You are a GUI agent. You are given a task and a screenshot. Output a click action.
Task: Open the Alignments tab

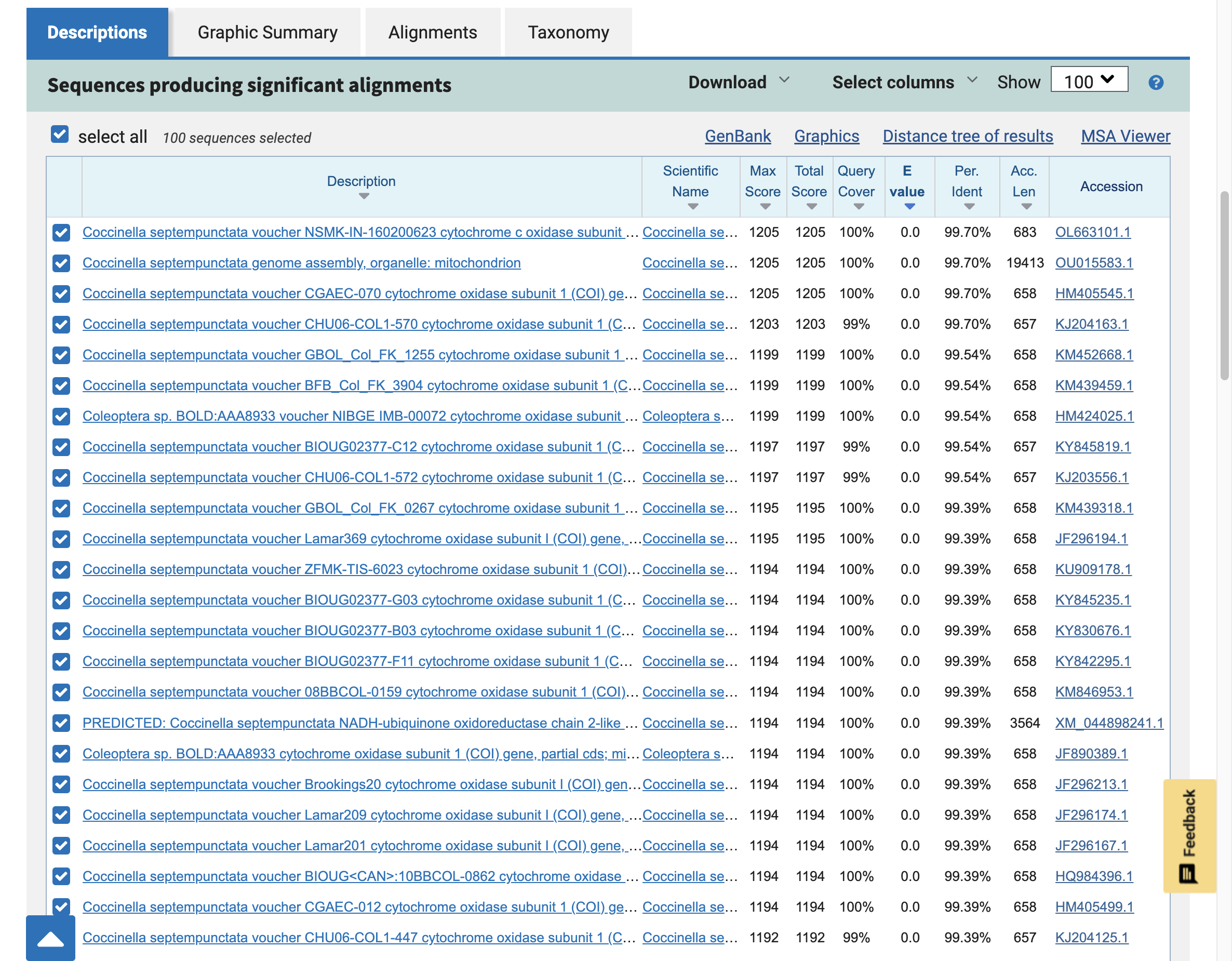click(x=433, y=33)
